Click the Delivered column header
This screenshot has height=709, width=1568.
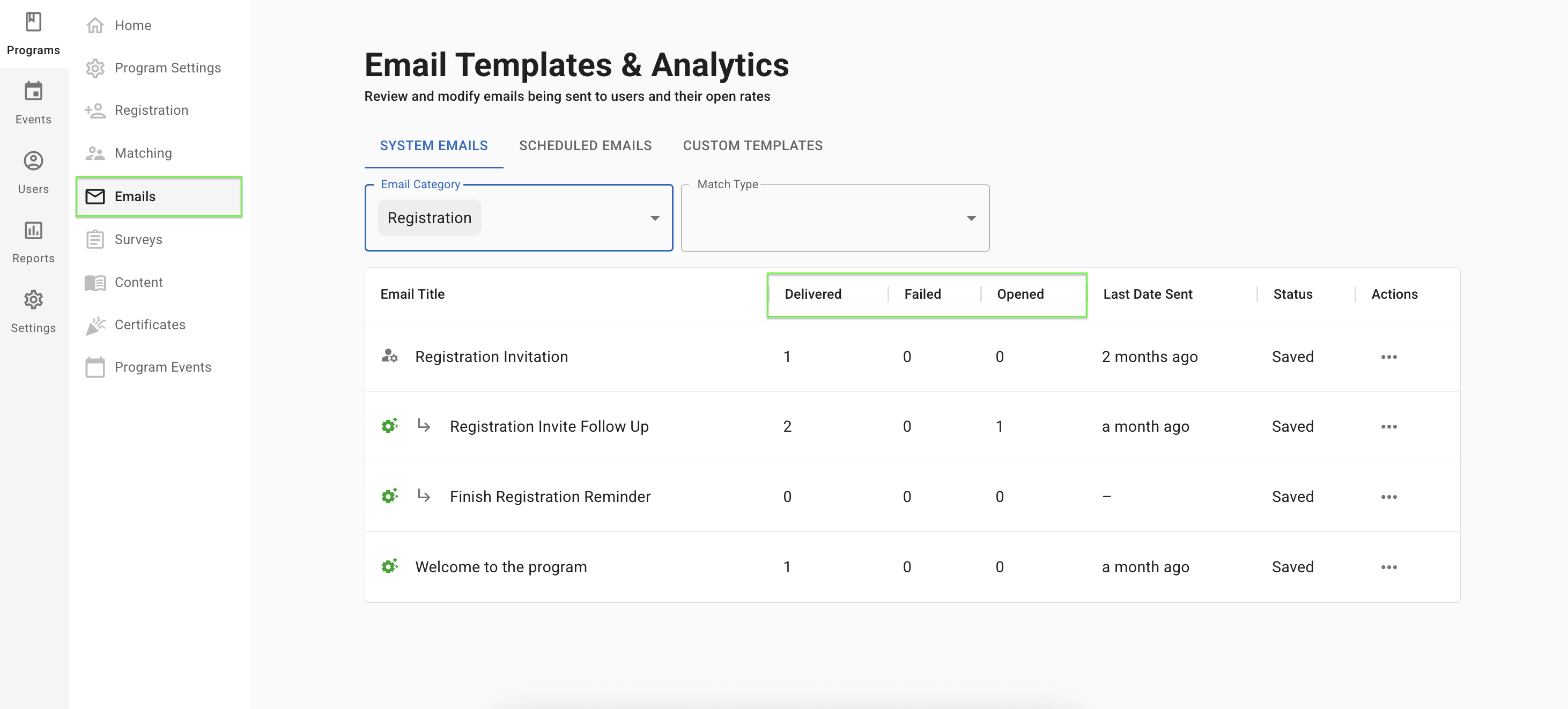812,294
